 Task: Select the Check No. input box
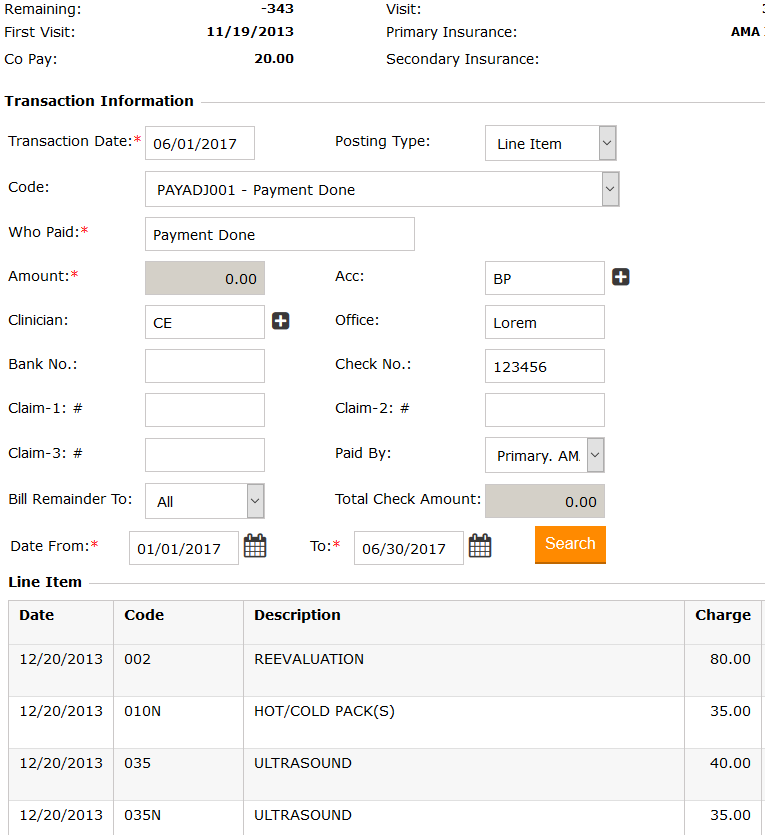coord(544,366)
